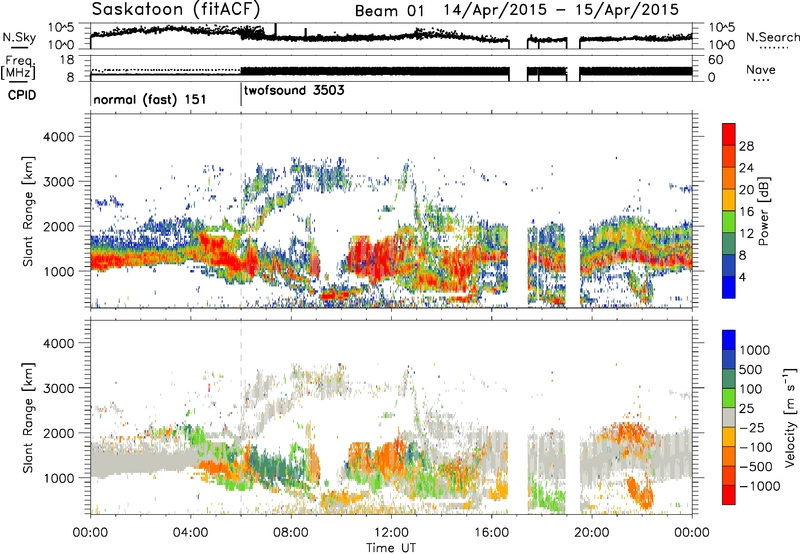The image size is (800, 554).
Task: Click the "25" label on velocity colorbar
Action: coord(747,409)
